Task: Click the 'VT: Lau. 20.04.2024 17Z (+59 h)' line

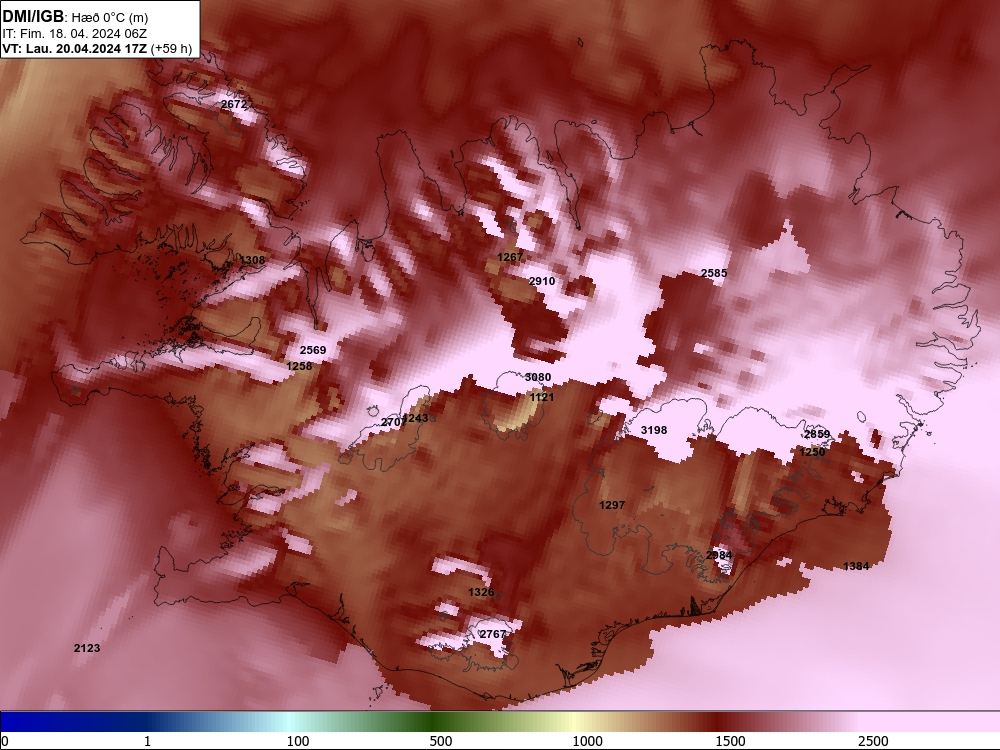Action: [x=98, y=48]
